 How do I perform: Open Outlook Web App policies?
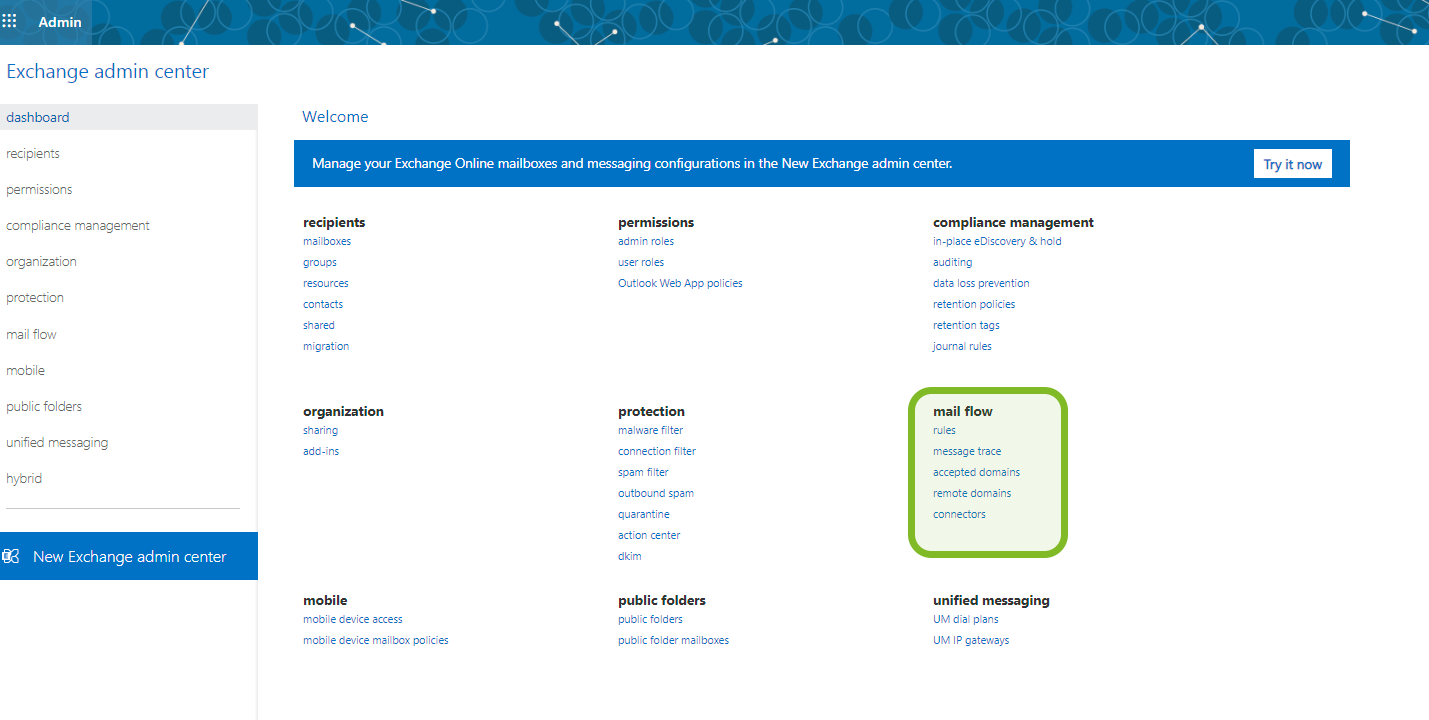pyautogui.click(x=680, y=283)
